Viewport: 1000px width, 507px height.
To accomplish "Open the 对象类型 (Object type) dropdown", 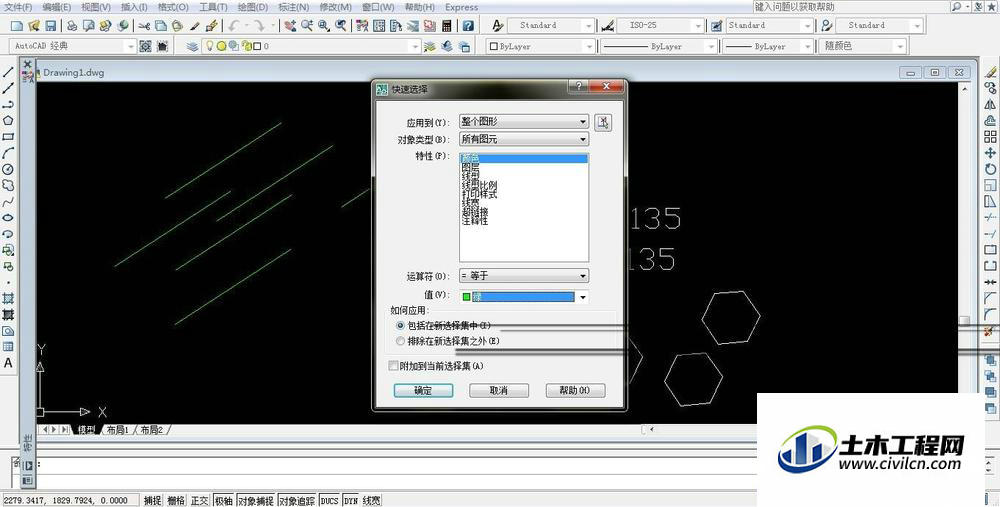I will (524, 138).
